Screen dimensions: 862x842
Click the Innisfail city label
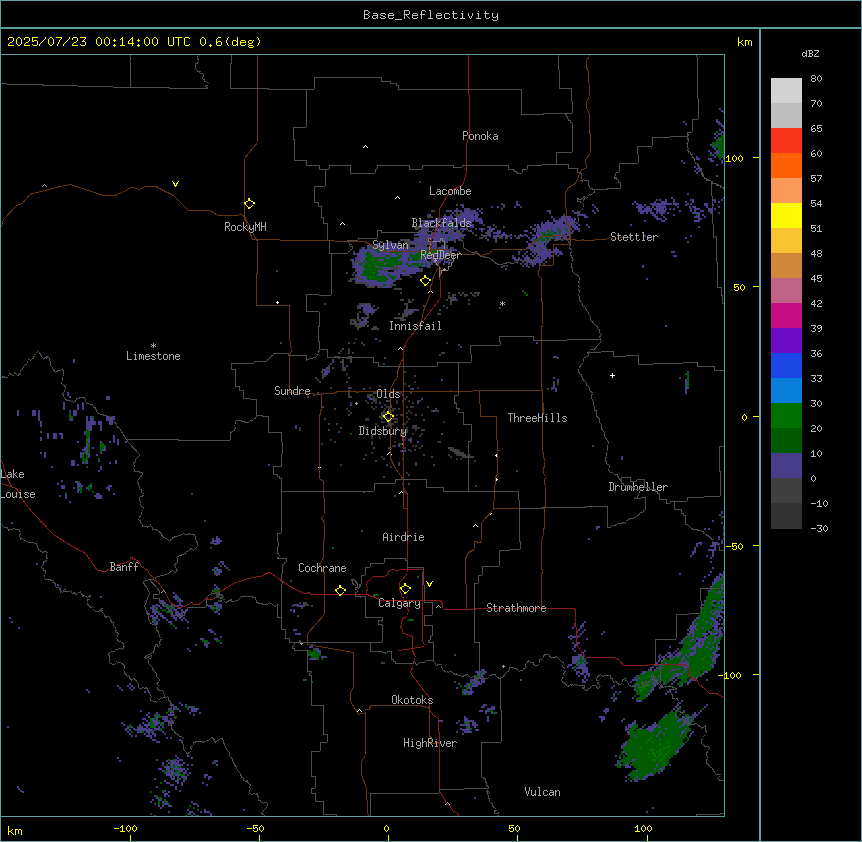point(415,326)
